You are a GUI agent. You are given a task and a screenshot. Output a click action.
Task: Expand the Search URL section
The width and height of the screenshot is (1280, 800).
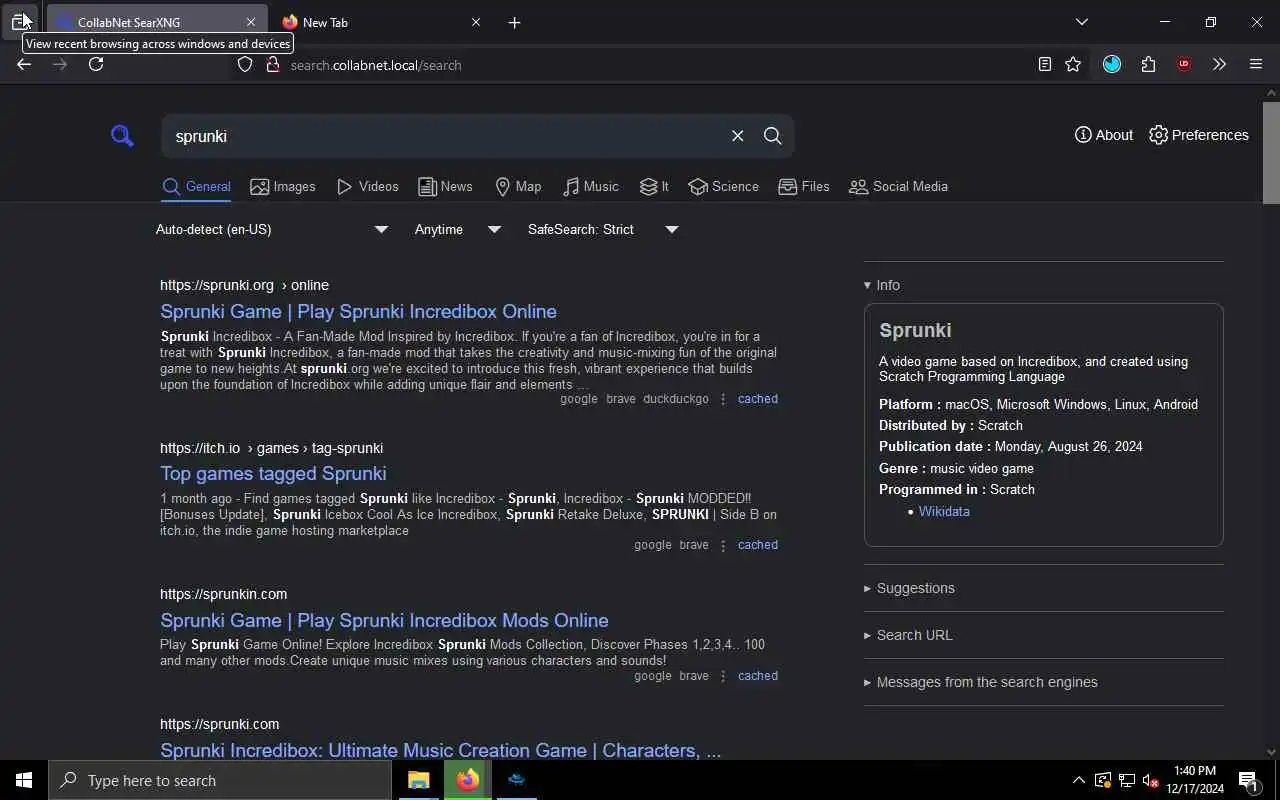[908, 635]
